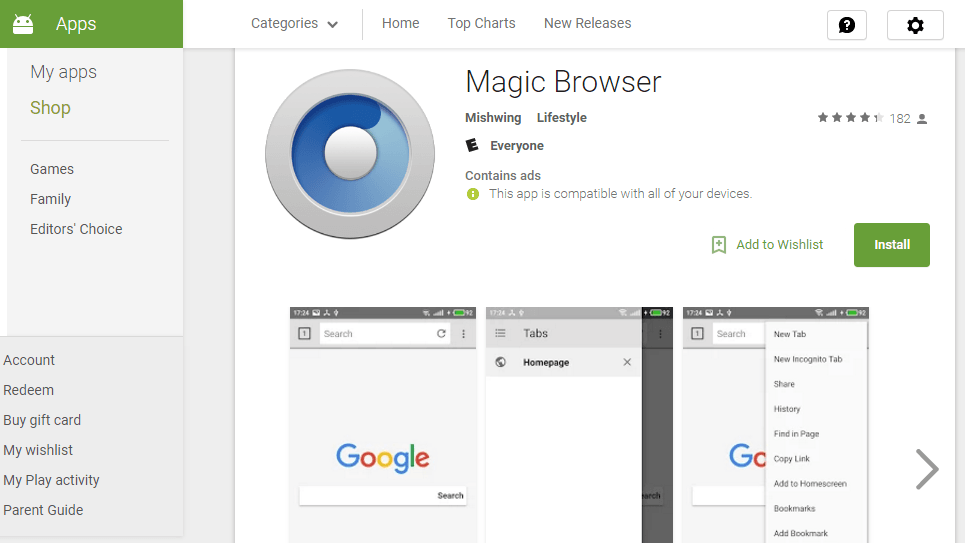This screenshot has width=965, height=543.
Task: Click the Contains ads label
Action: (503, 175)
